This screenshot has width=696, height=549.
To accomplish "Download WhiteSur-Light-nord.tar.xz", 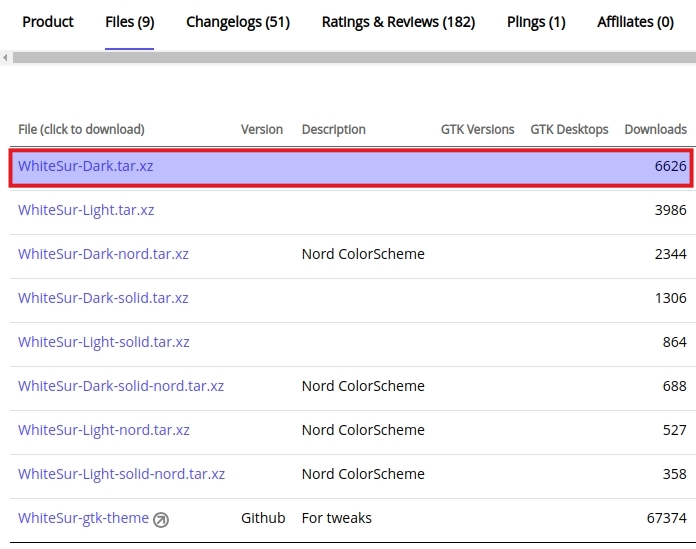I will (103, 430).
